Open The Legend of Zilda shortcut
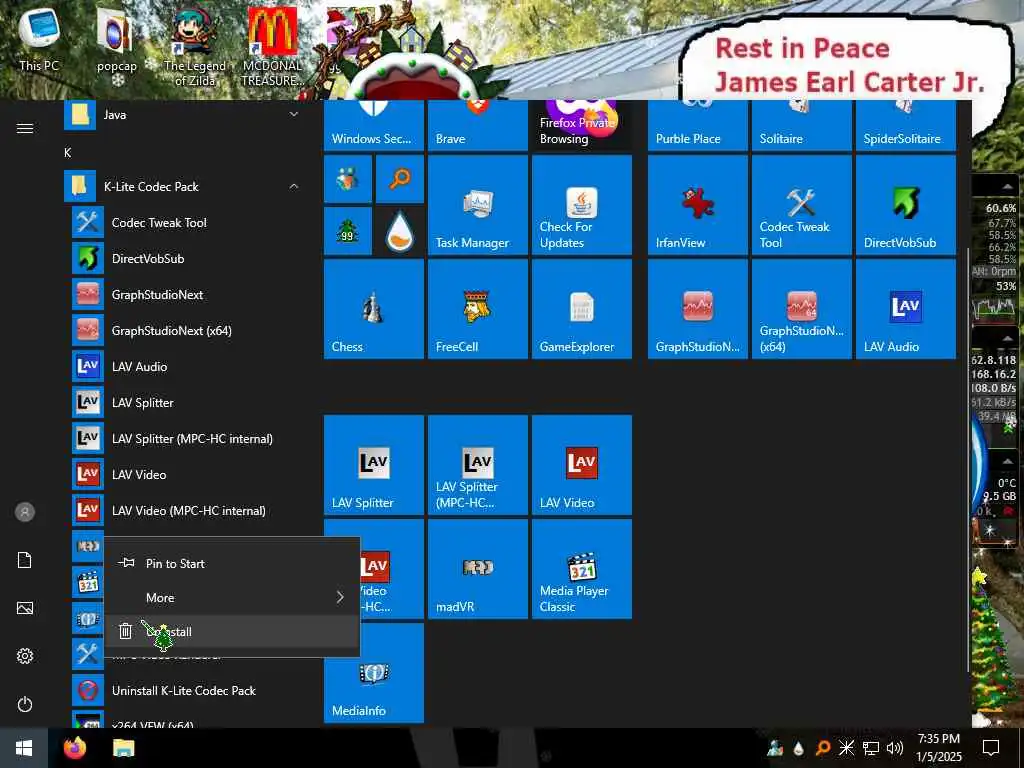The image size is (1024, 768). click(x=195, y=47)
